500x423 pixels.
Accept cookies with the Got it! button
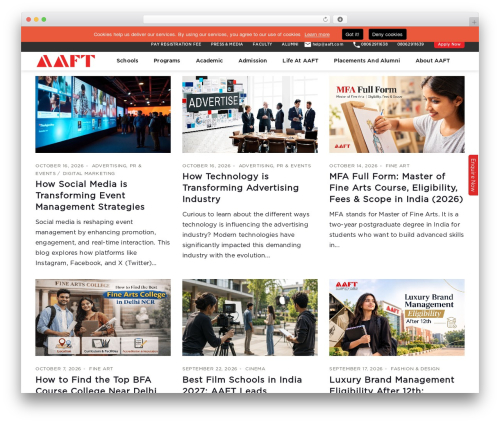click(x=352, y=34)
